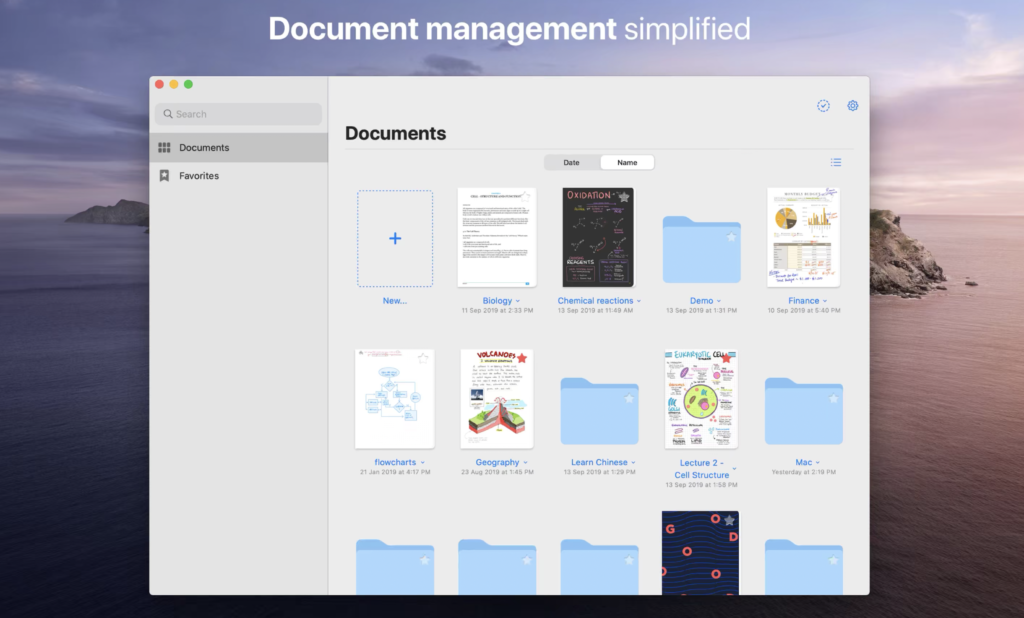
Task: Open the selection mode circle-check icon
Action: (x=822, y=105)
